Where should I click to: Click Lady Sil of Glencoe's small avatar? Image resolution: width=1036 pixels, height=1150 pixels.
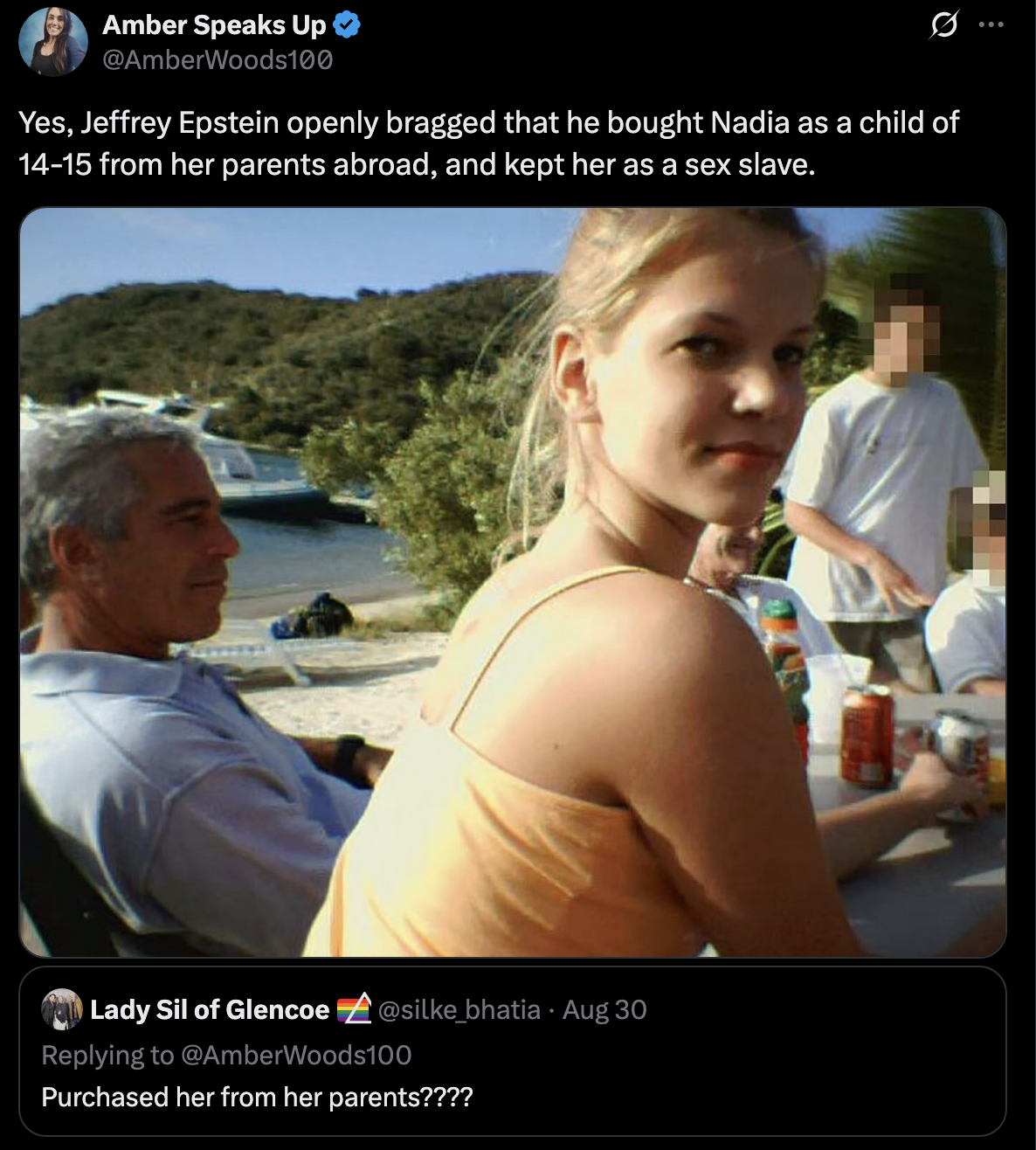click(x=61, y=1009)
